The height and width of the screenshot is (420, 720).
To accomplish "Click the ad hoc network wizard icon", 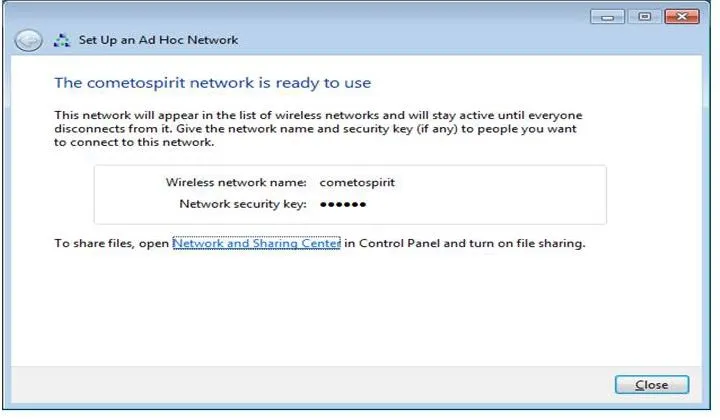I will [62, 40].
